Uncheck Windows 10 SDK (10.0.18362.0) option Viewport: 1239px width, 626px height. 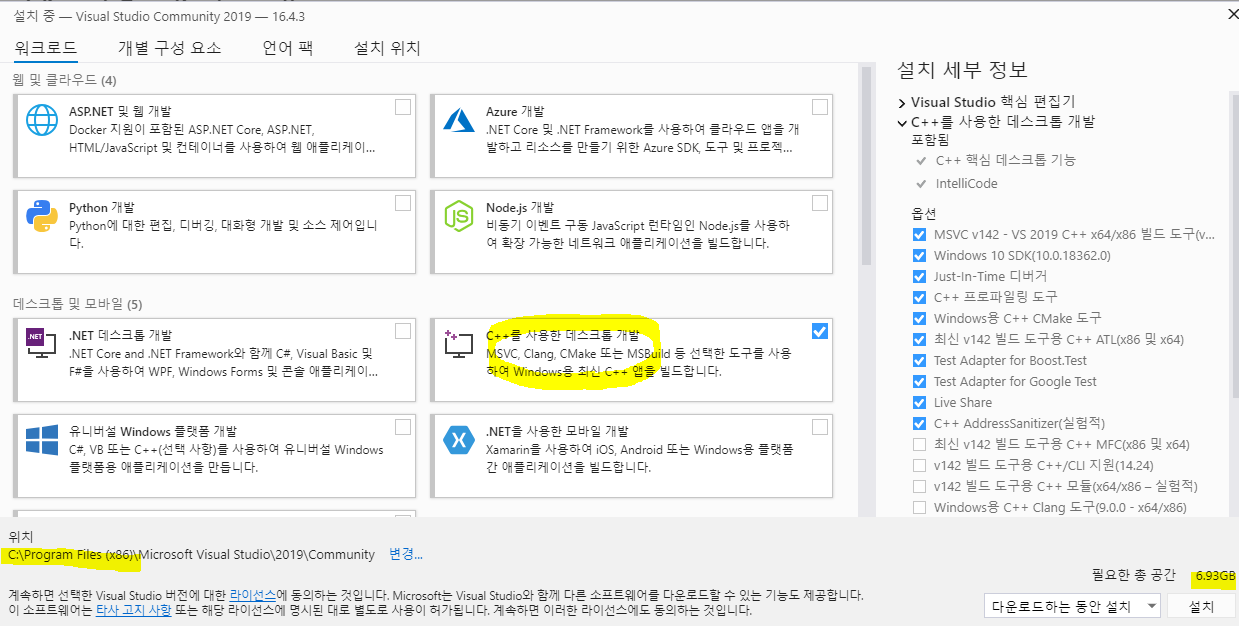coord(919,255)
